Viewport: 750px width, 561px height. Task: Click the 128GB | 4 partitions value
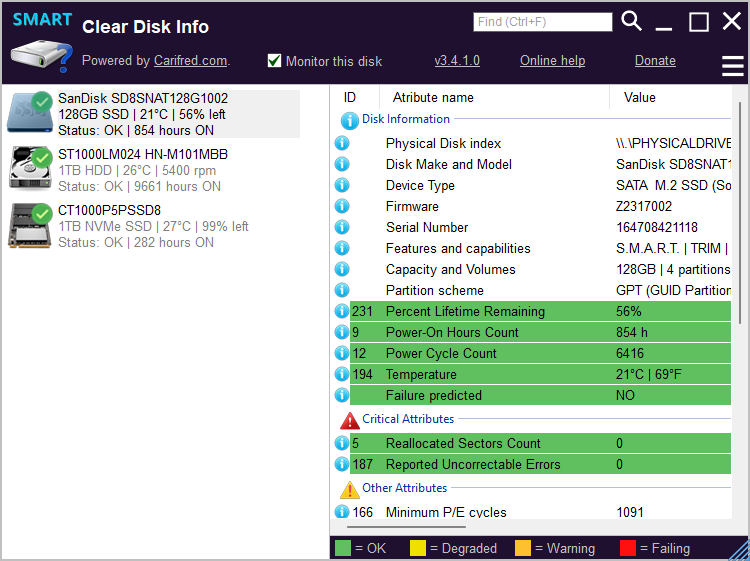point(673,269)
